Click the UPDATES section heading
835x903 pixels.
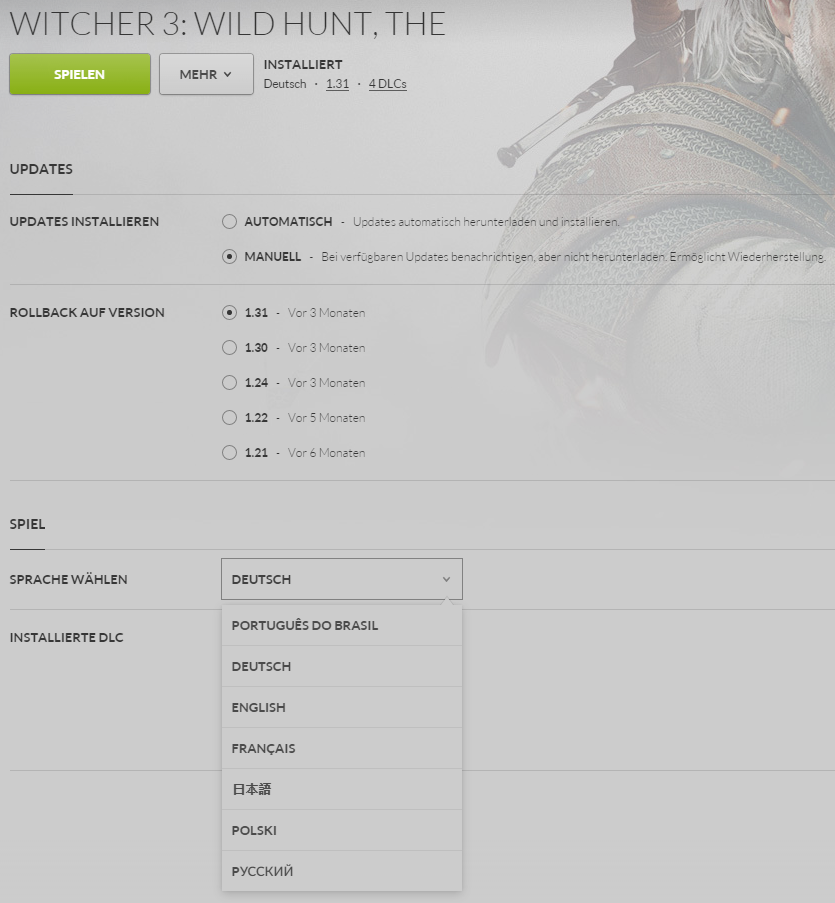click(x=41, y=169)
